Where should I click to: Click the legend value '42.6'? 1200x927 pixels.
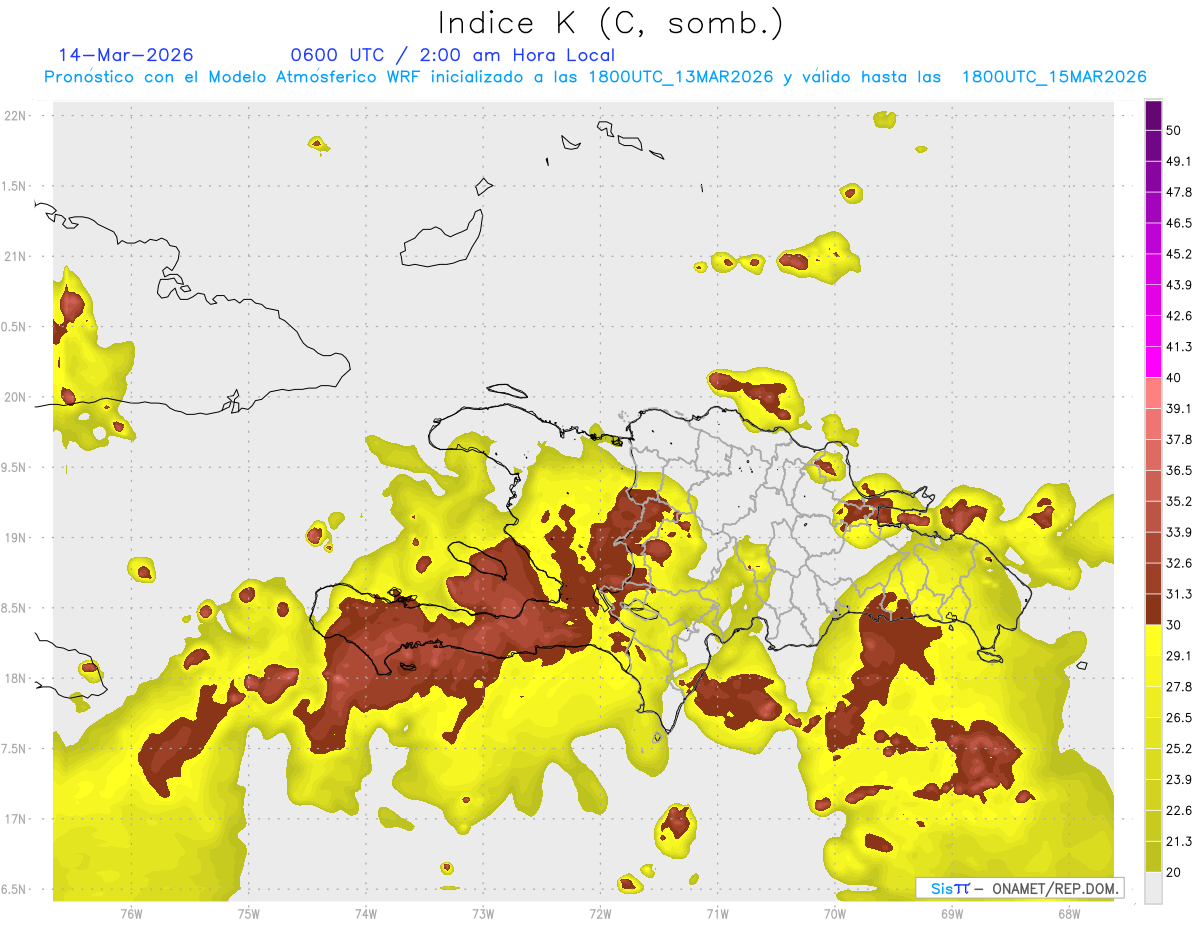[x=1179, y=316]
